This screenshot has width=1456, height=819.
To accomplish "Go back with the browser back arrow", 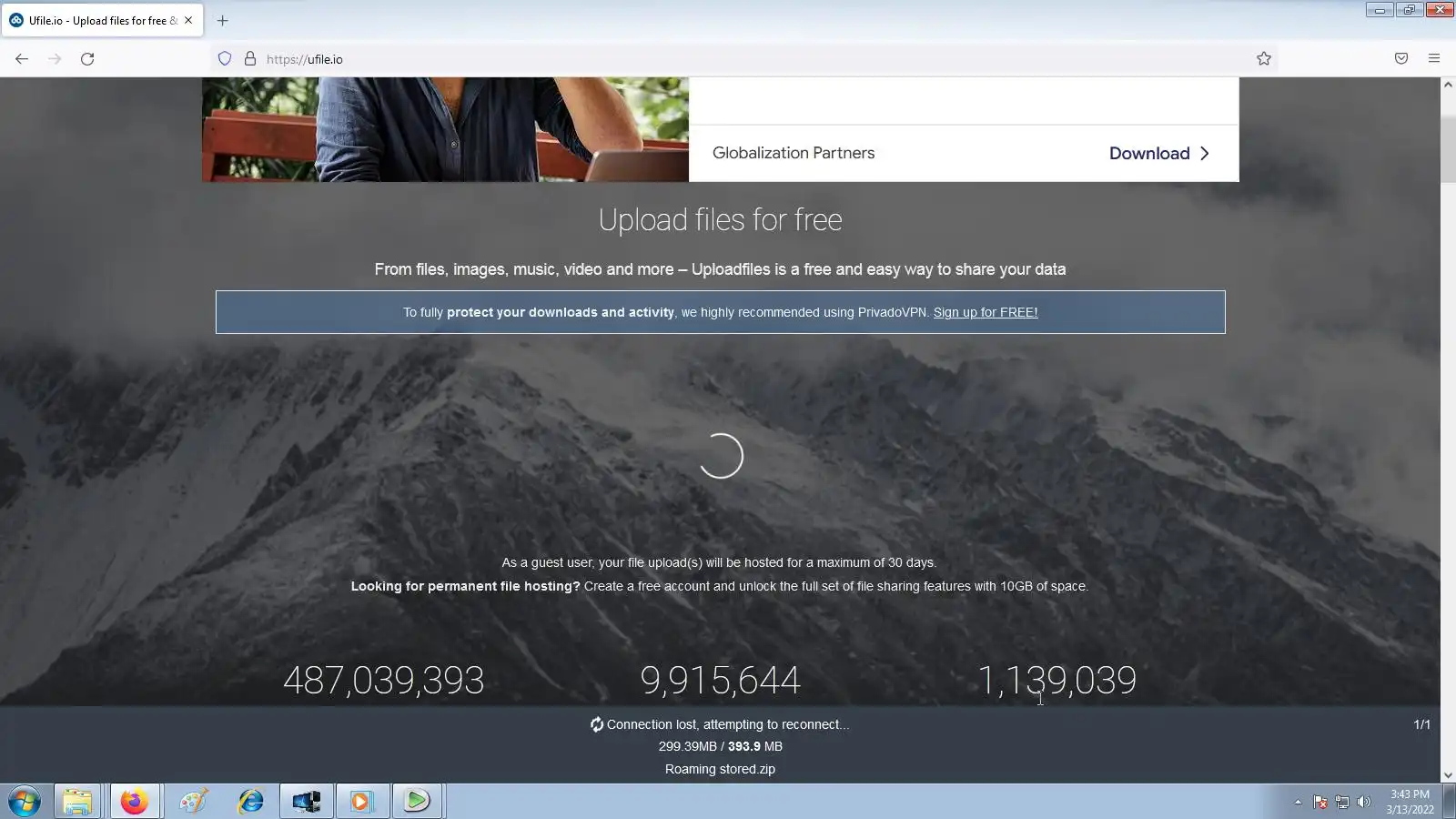I will 22,59.
